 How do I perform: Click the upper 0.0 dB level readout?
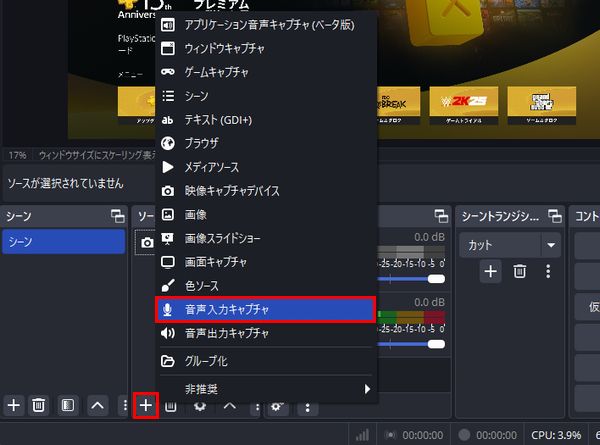(429, 237)
